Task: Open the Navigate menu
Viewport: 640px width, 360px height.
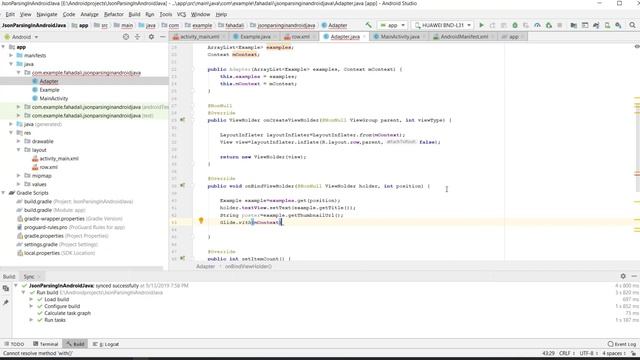Action: (47, 14)
